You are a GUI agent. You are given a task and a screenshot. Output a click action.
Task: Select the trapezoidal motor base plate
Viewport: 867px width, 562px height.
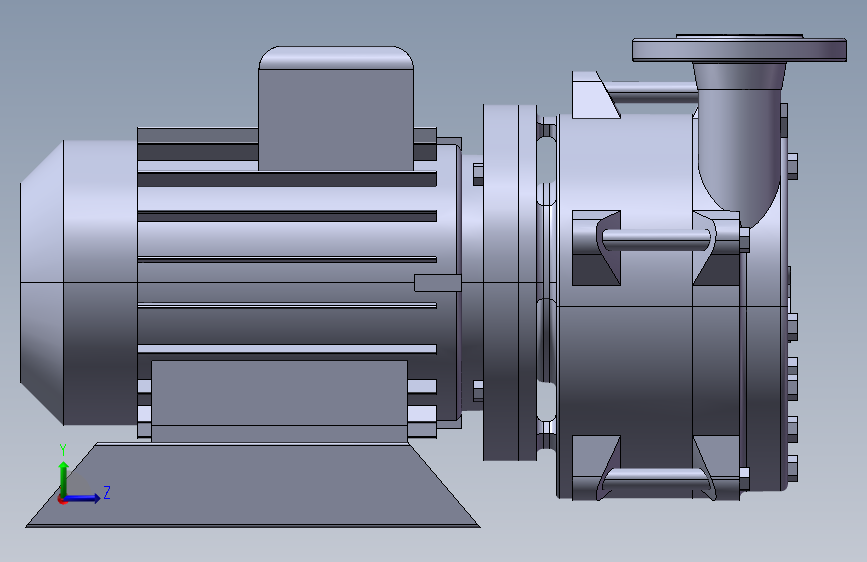(253, 485)
